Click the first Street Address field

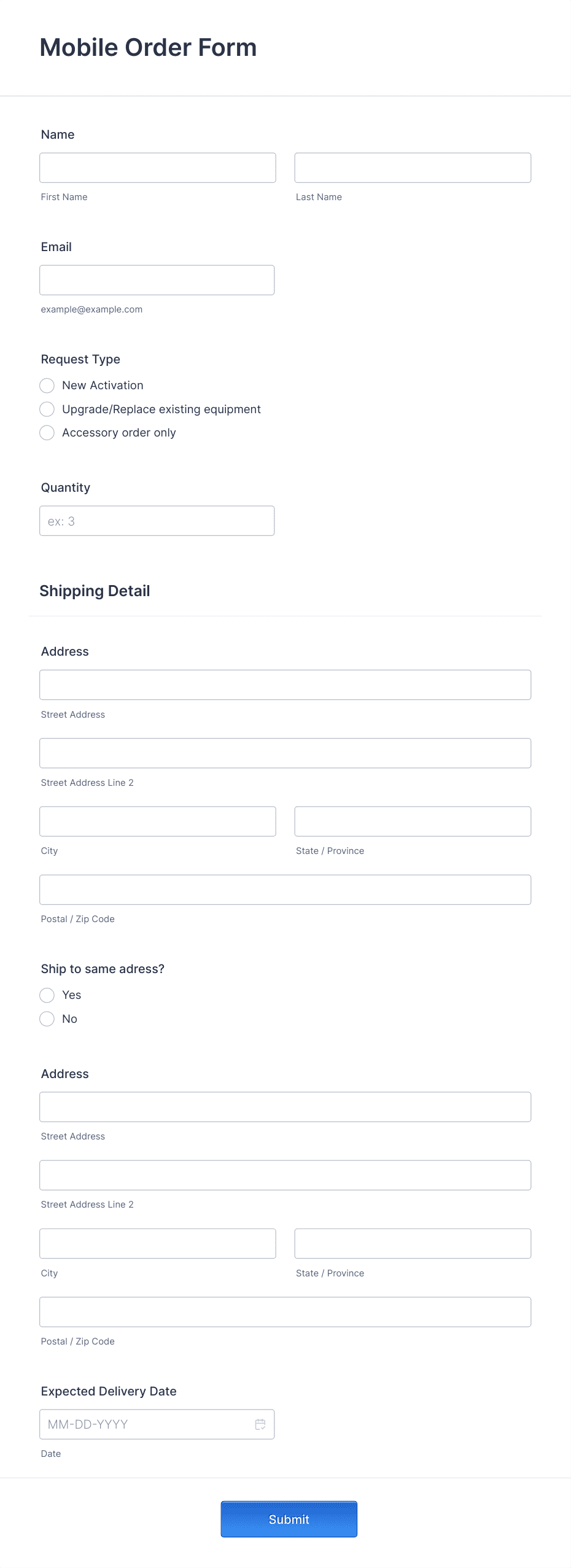pos(285,685)
